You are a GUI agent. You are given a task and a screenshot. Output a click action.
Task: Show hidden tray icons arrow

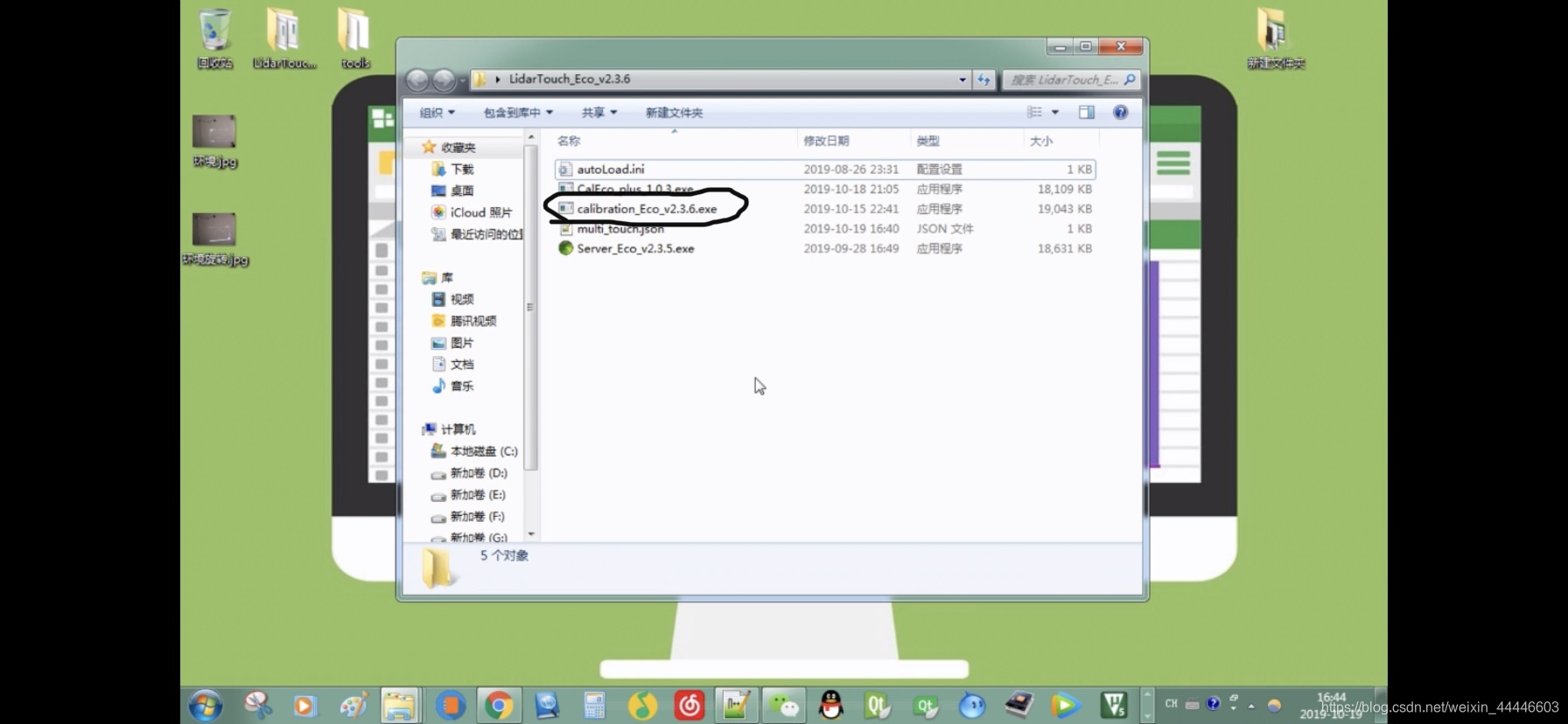(x=1251, y=705)
